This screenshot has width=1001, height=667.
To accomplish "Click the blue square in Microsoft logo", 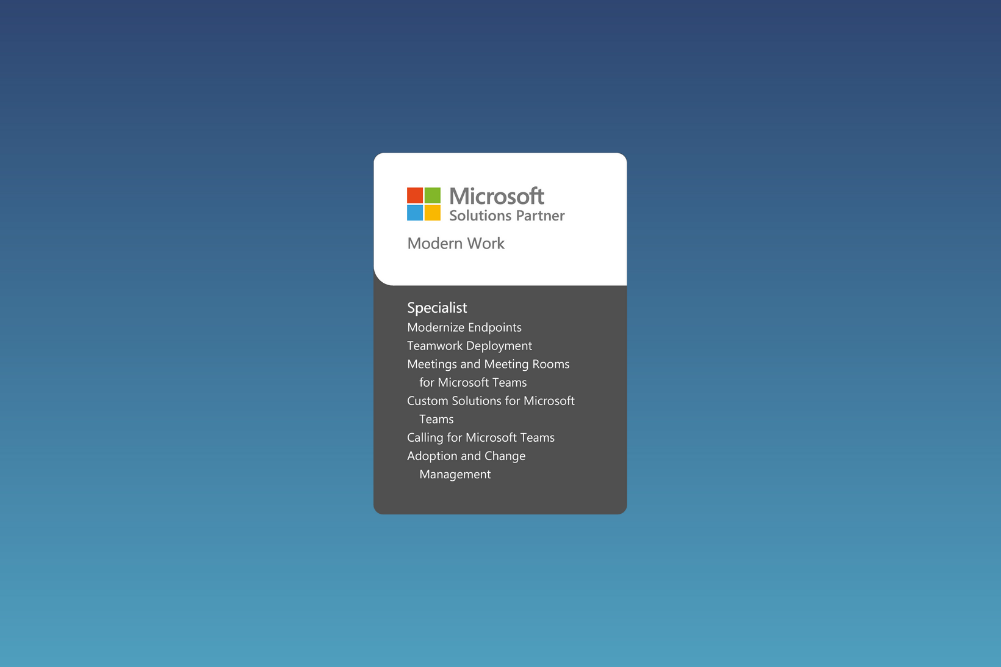I will click(x=415, y=213).
